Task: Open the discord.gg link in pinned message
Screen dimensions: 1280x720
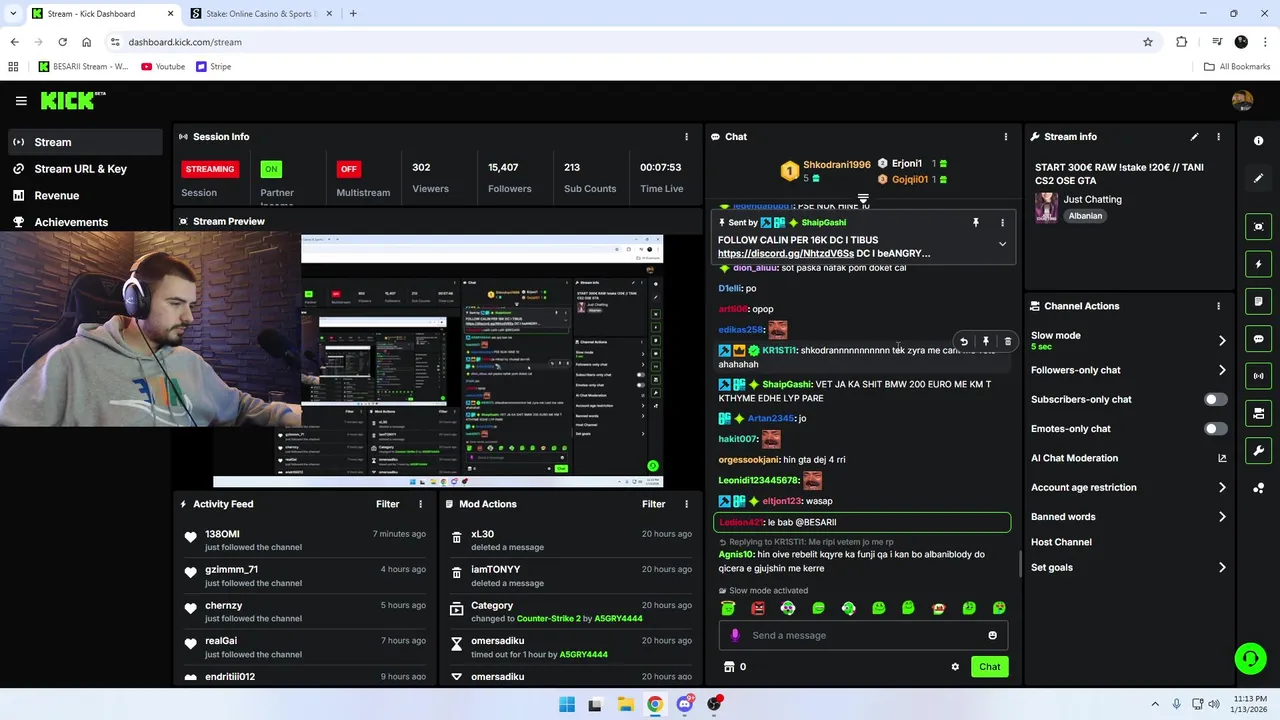Action: (x=786, y=254)
